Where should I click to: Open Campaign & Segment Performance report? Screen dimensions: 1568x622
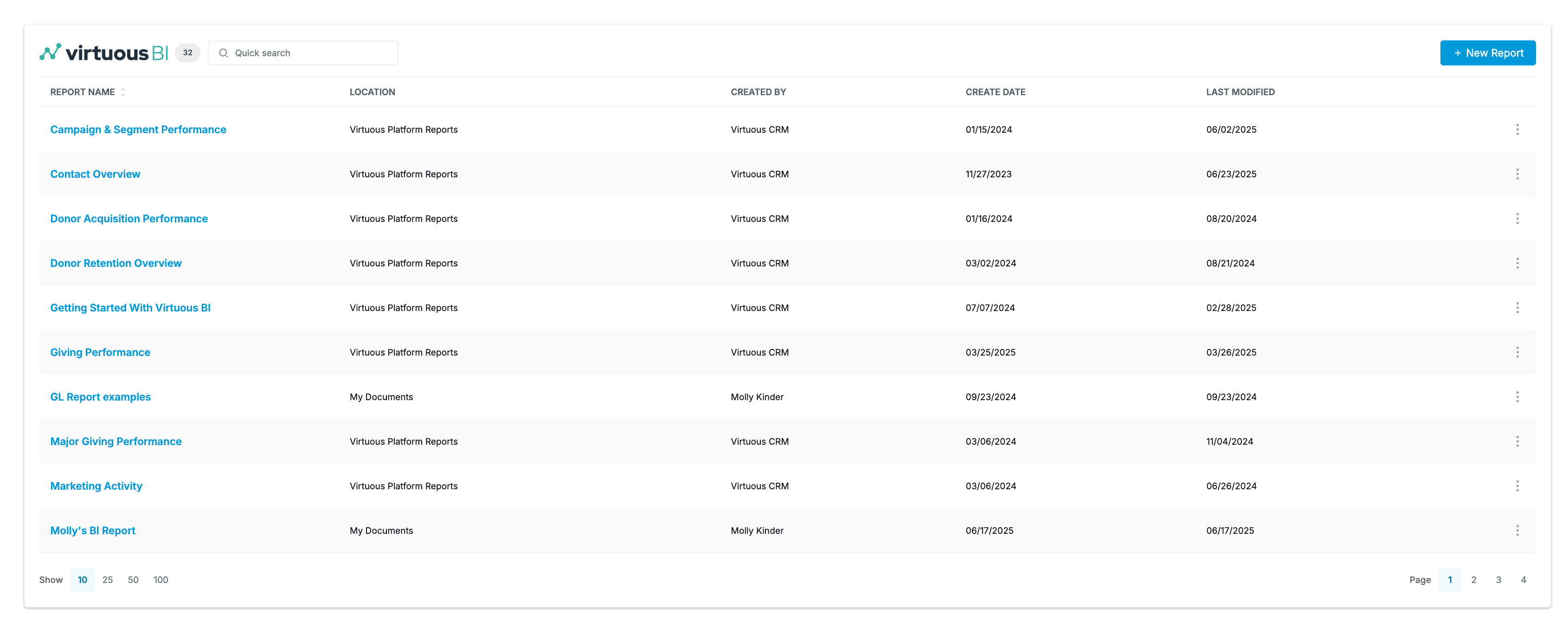click(138, 130)
